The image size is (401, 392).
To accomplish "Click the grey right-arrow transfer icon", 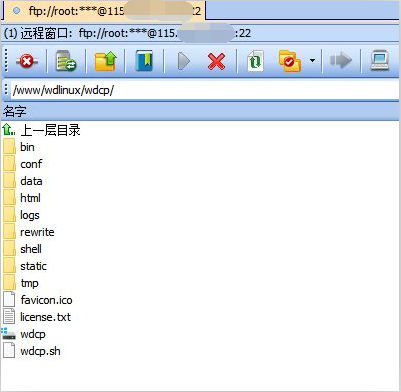I will coord(341,61).
